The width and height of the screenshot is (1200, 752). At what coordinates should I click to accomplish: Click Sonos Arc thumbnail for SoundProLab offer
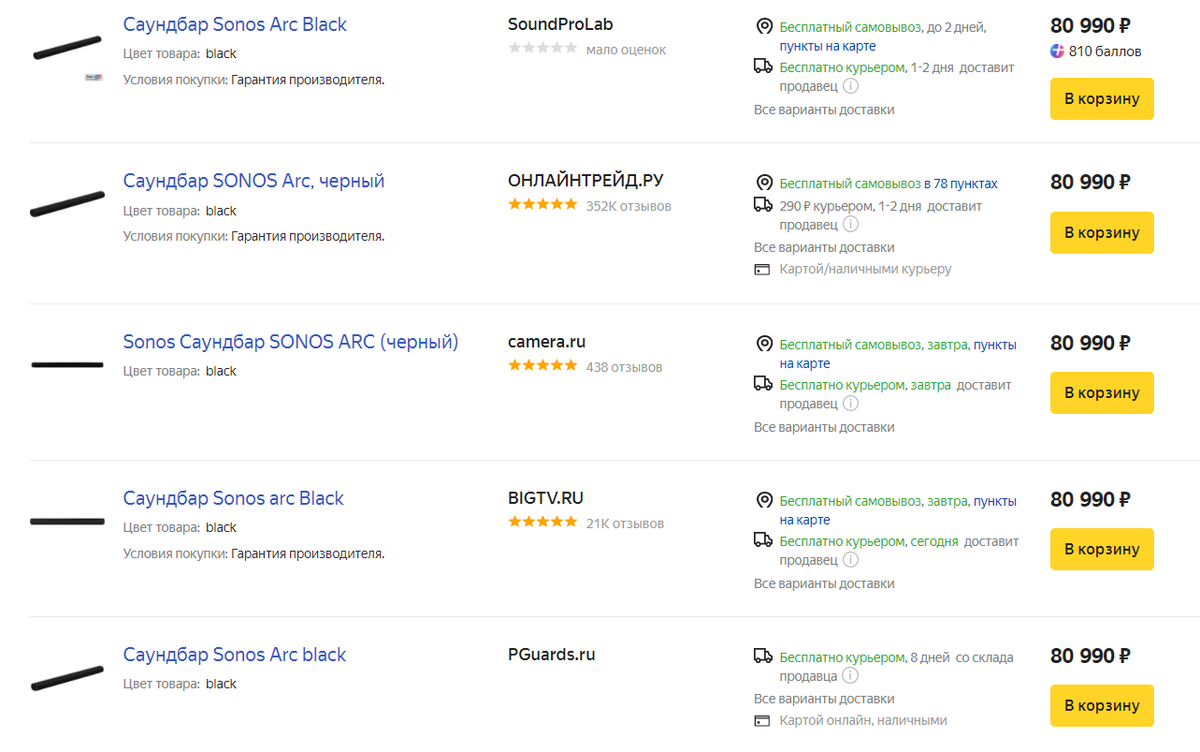coord(67,50)
